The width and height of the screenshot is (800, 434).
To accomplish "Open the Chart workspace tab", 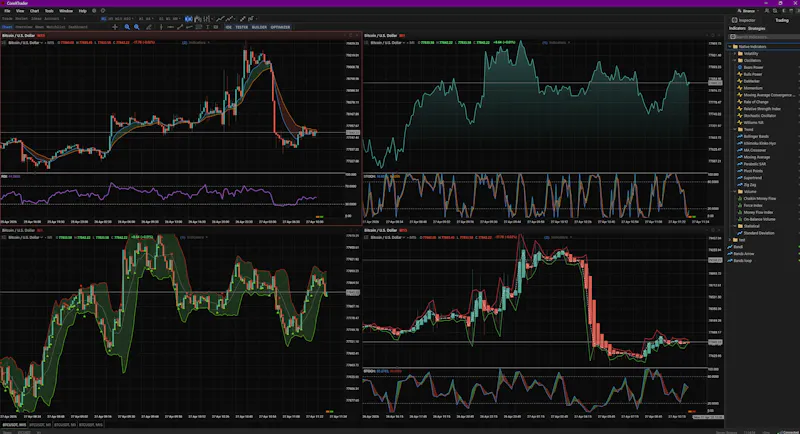I will coord(7,27).
